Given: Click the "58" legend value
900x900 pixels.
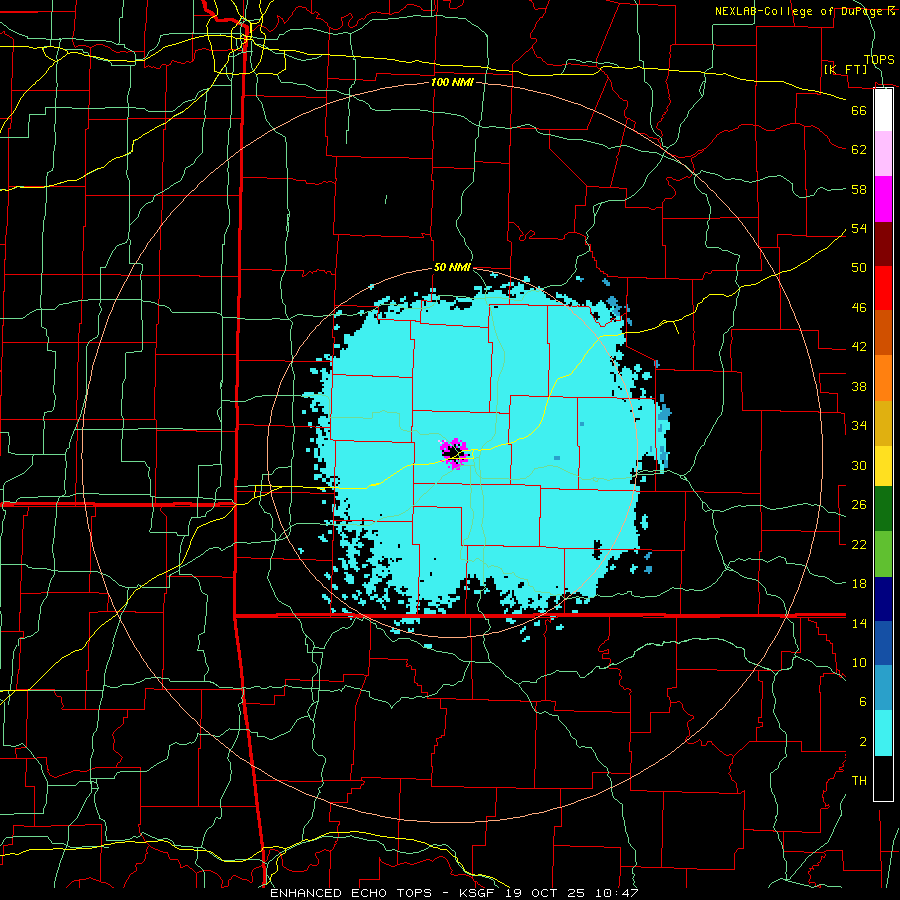Looking at the screenshot, I should (x=859, y=189).
